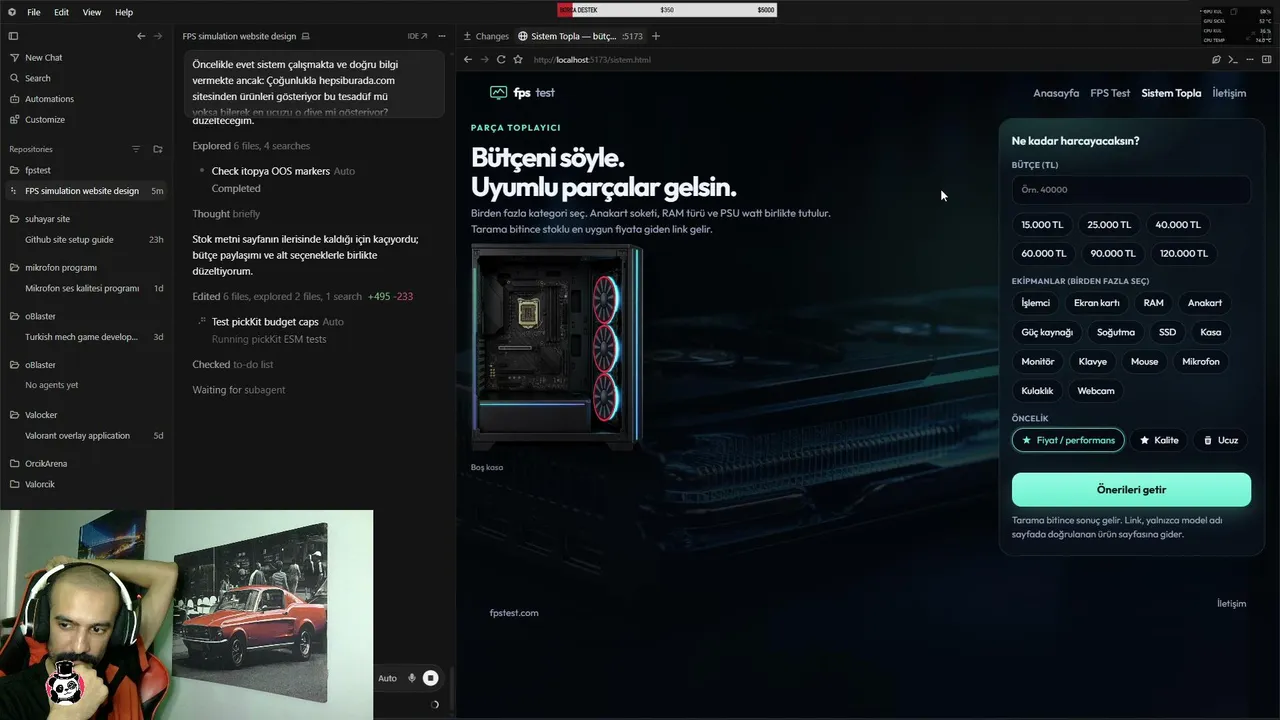Click the Önerileri getir button
This screenshot has width=1280, height=720.
click(x=1131, y=490)
